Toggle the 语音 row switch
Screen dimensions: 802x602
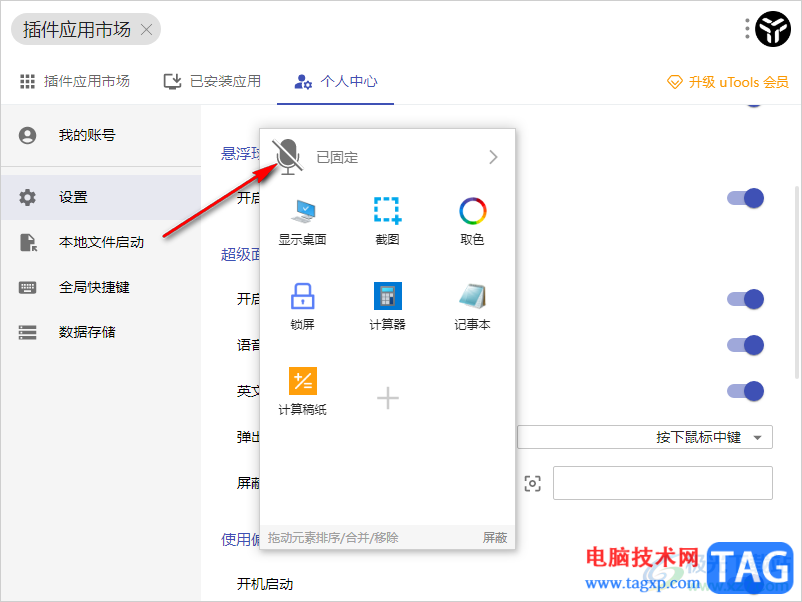pyautogui.click(x=745, y=345)
